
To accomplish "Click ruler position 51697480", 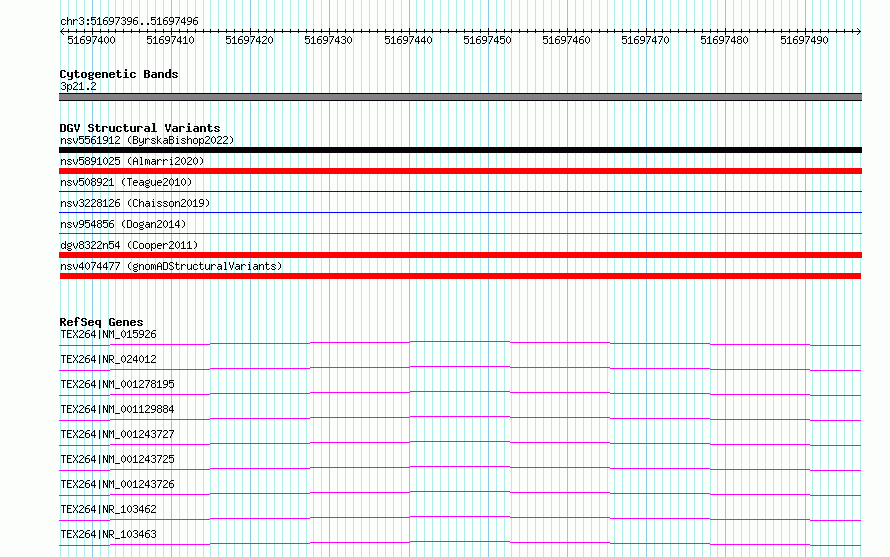I will point(724,40).
